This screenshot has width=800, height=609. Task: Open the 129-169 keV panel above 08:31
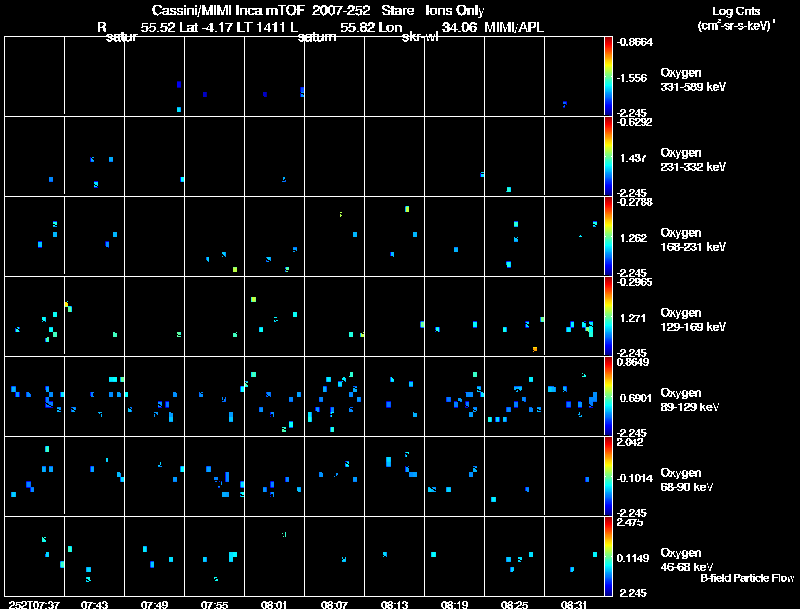[574, 316]
